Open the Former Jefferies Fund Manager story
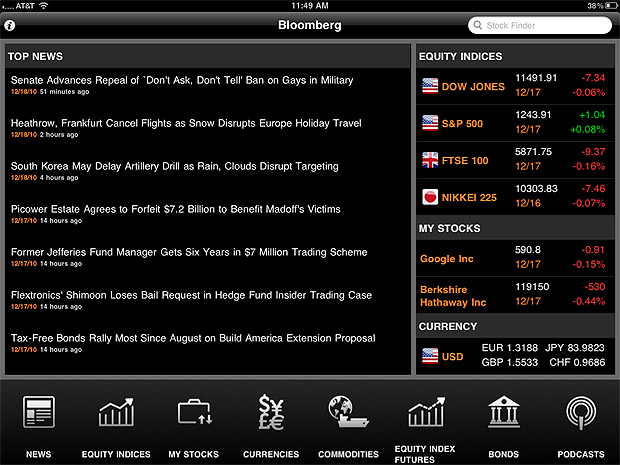The width and height of the screenshot is (620, 465). (189, 252)
